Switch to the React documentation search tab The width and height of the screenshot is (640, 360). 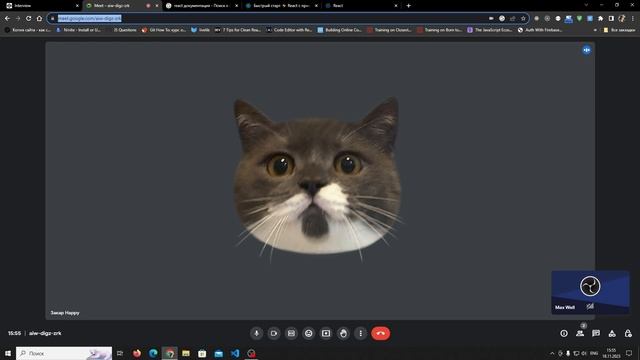202,6
